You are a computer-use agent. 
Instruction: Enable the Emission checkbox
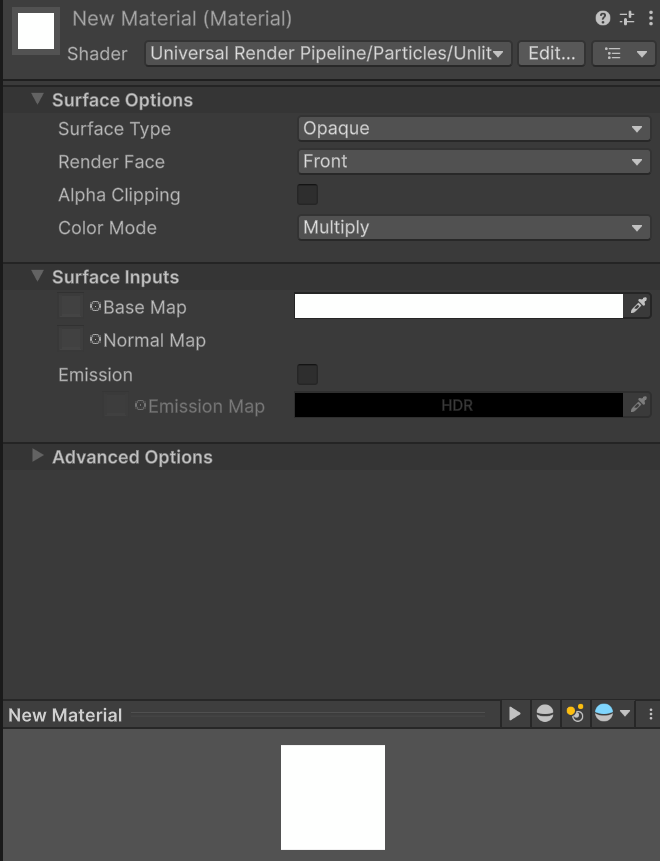coord(307,374)
